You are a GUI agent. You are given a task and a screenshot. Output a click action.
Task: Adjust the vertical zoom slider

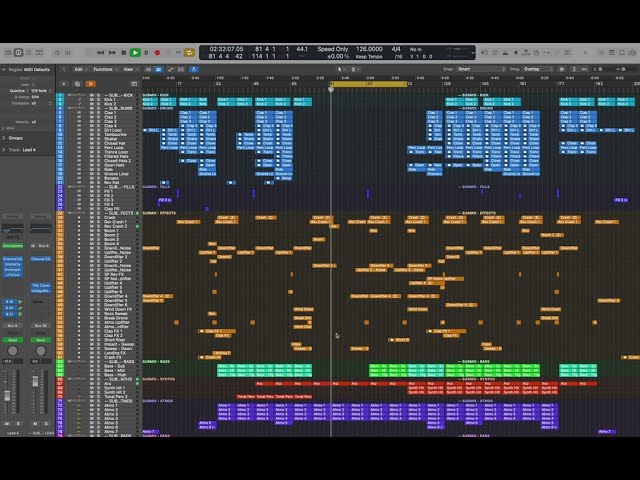601,69
